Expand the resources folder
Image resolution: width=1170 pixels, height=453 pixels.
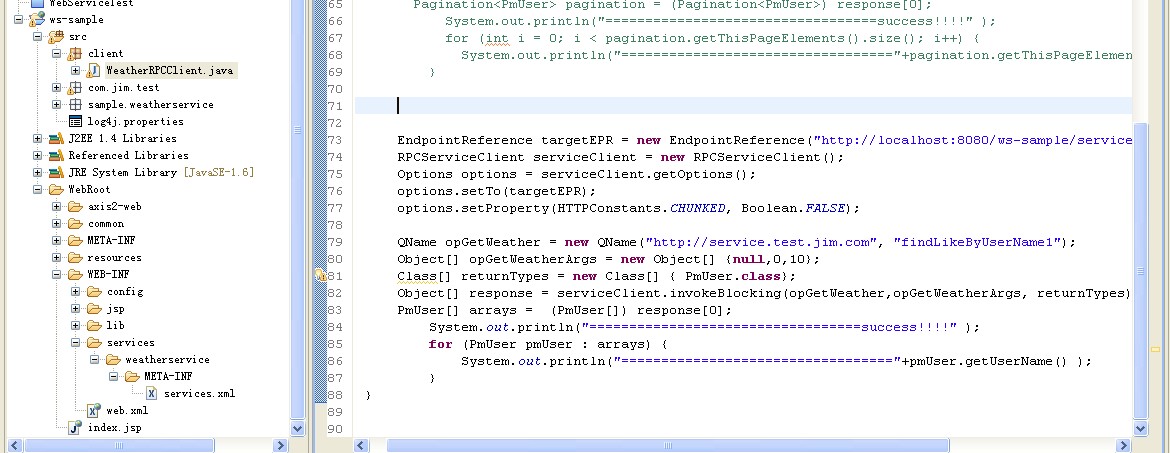pyautogui.click(x=57, y=257)
